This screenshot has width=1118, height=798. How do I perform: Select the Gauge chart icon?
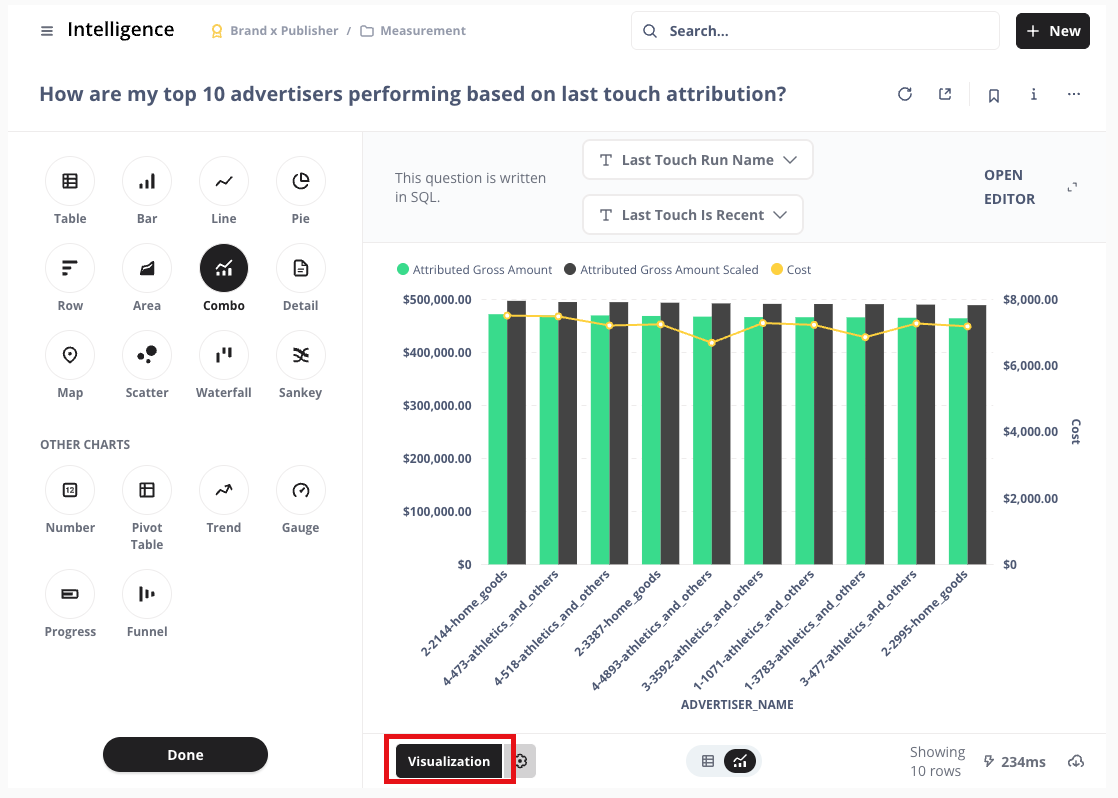click(x=300, y=490)
